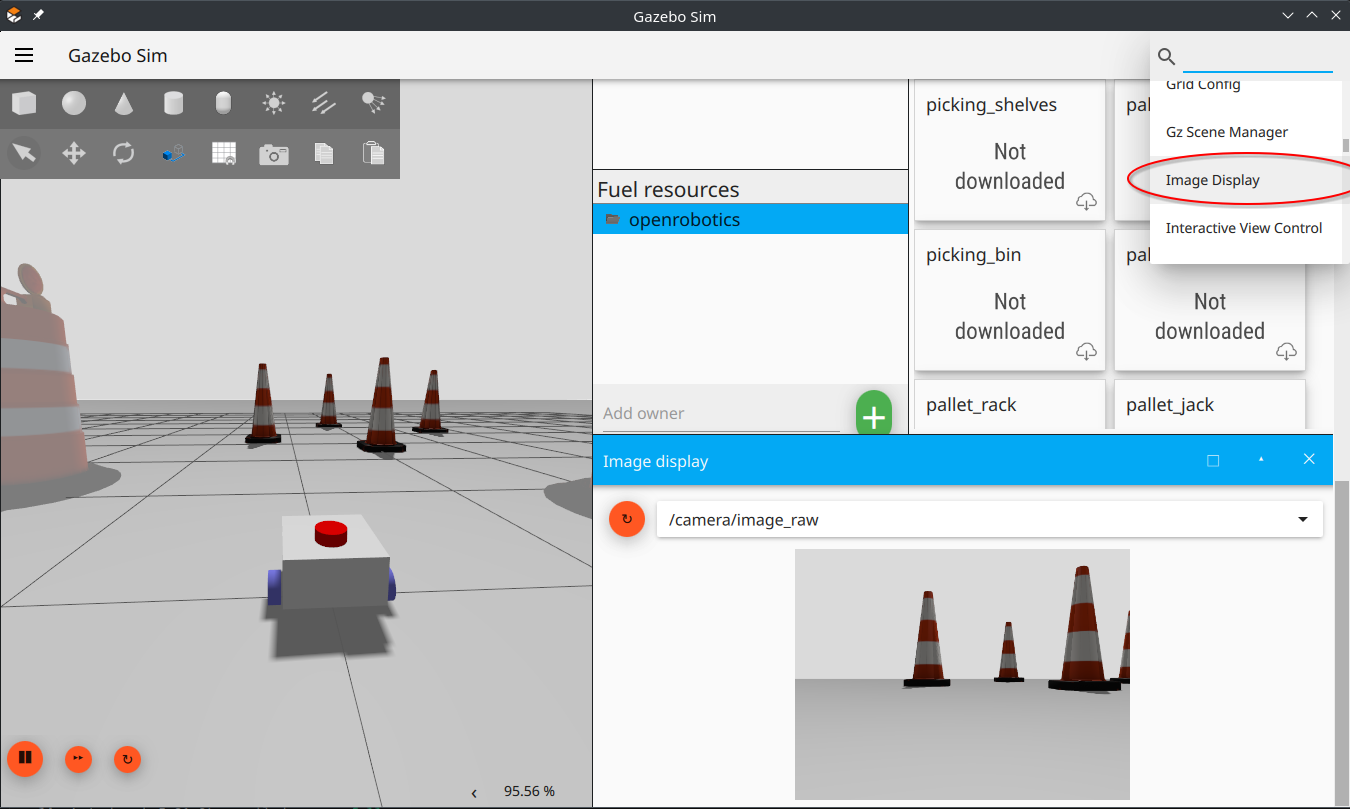
Task: Insert a sphere shape
Action: [x=74, y=103]
